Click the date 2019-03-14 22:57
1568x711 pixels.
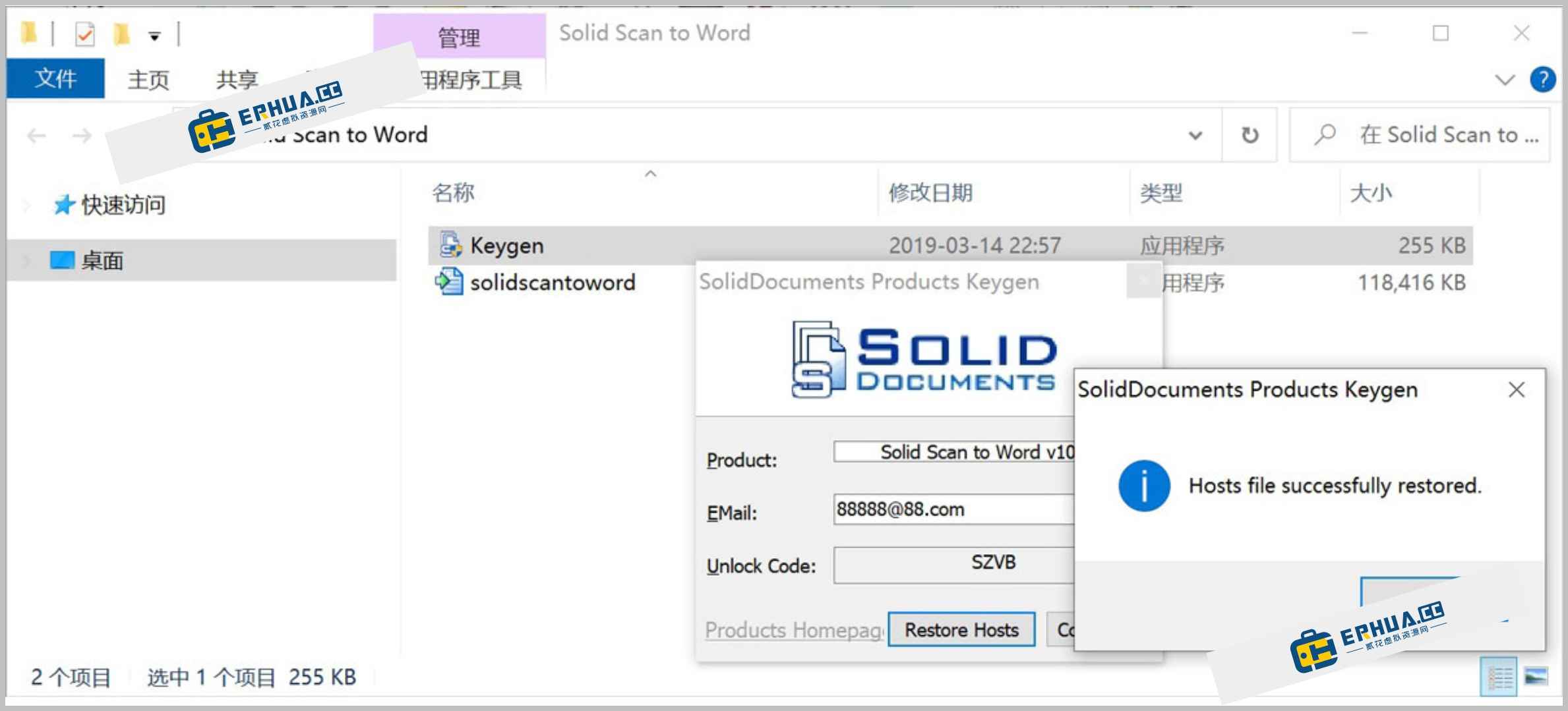[975, 246]
